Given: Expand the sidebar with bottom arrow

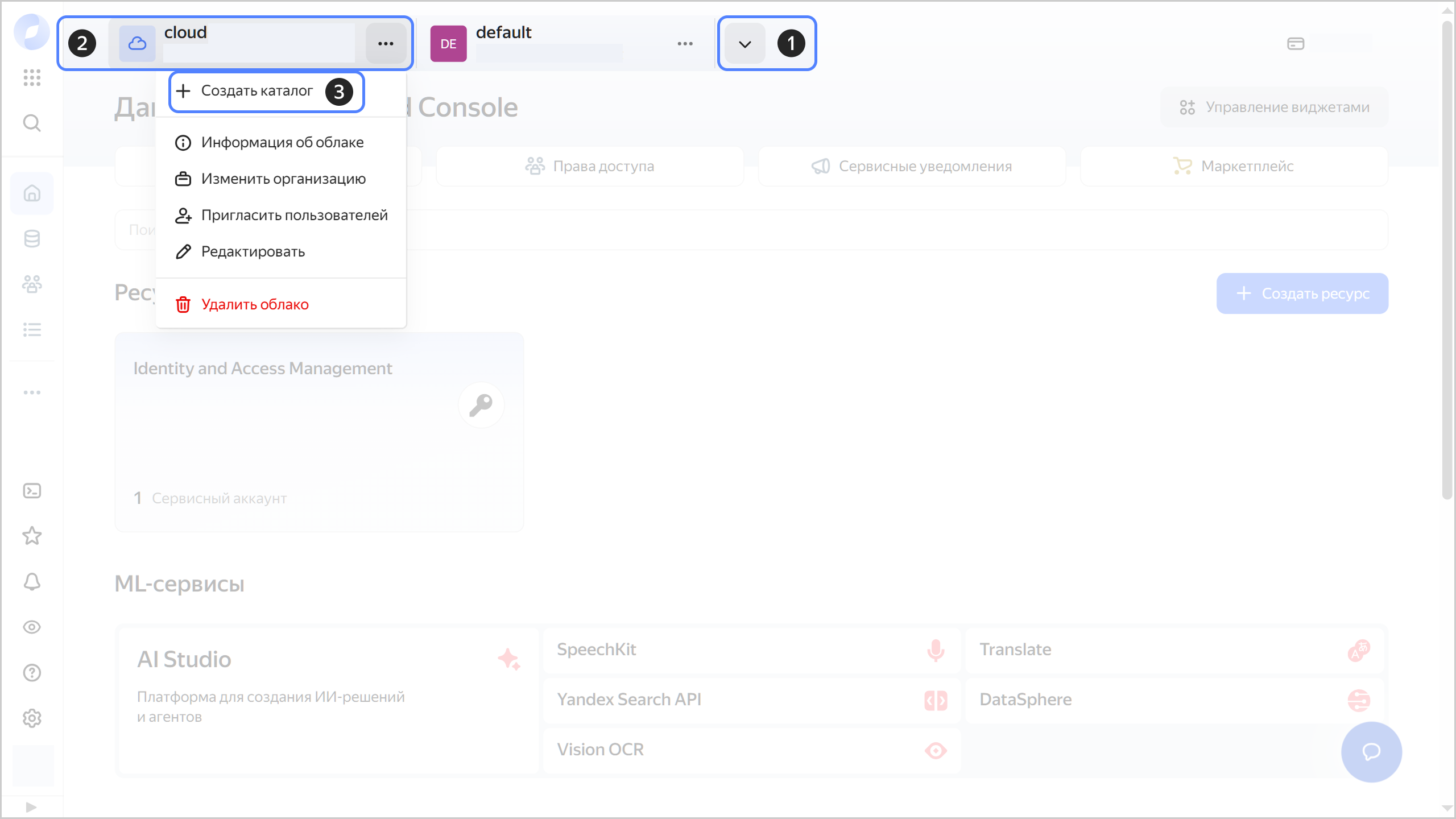Looking at the screenshot, I should [x=31, y=807].
